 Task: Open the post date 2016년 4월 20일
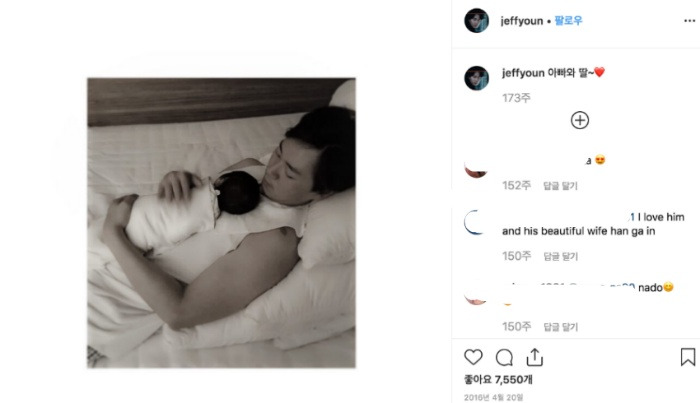493,397
